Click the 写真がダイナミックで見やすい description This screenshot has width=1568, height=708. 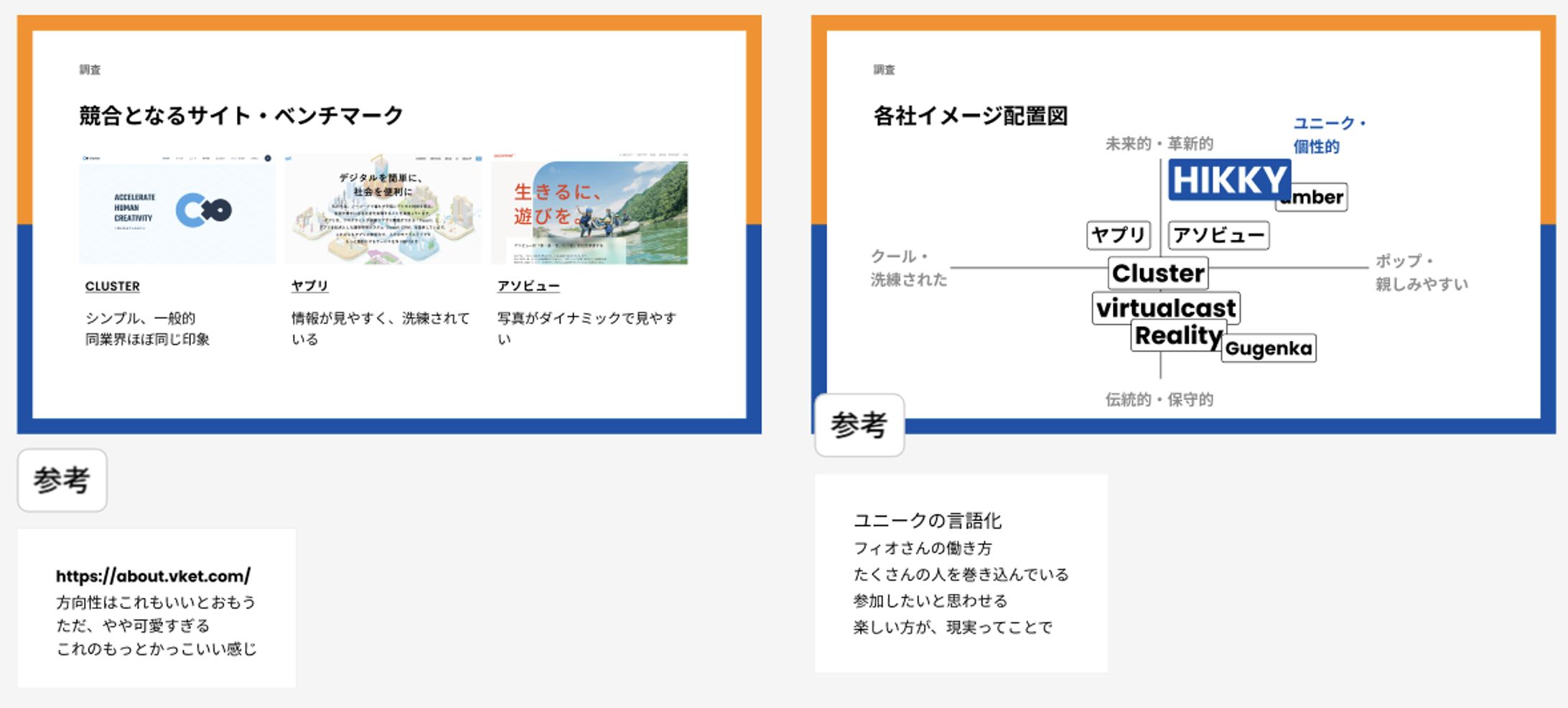587,328
